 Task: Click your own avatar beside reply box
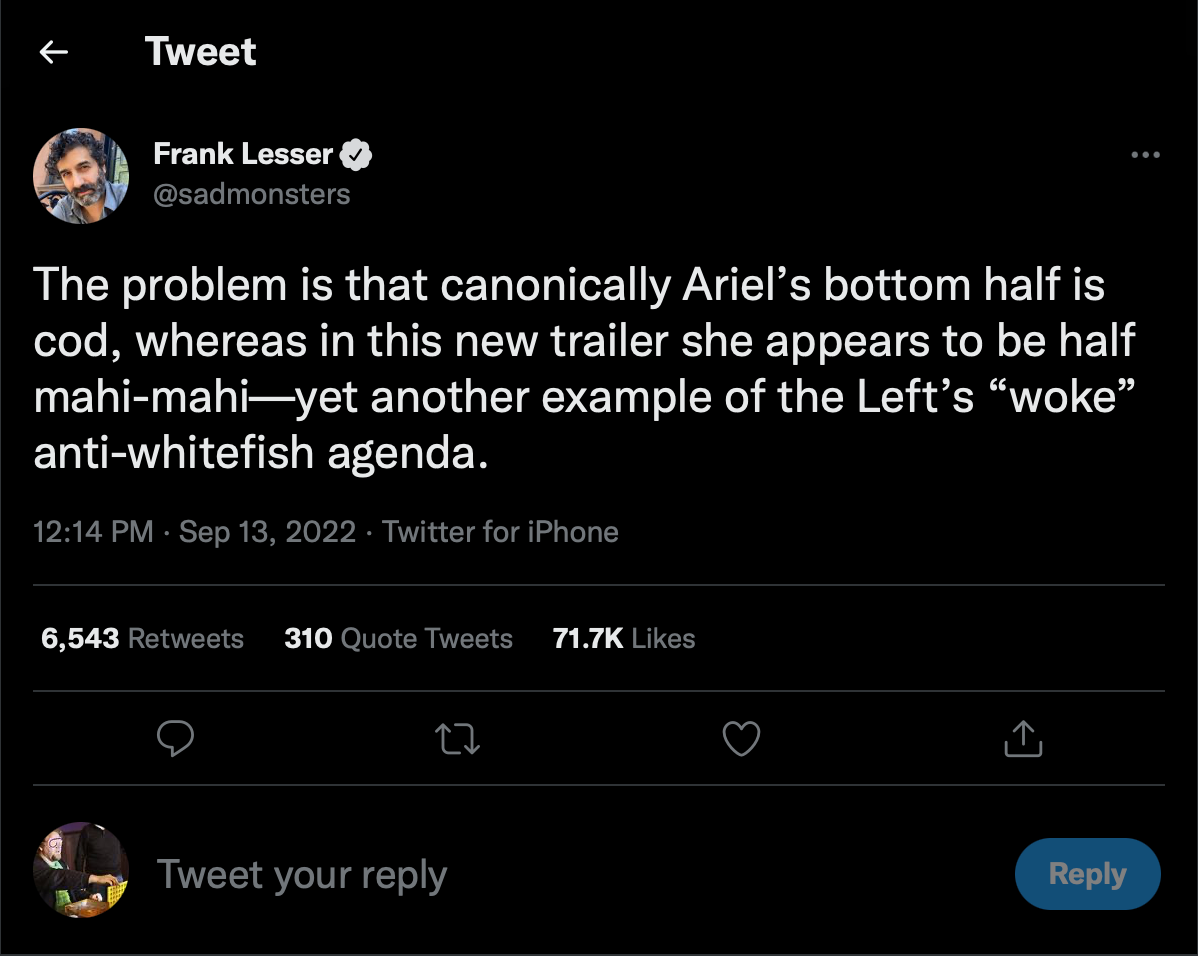click(x=81, y=870)
